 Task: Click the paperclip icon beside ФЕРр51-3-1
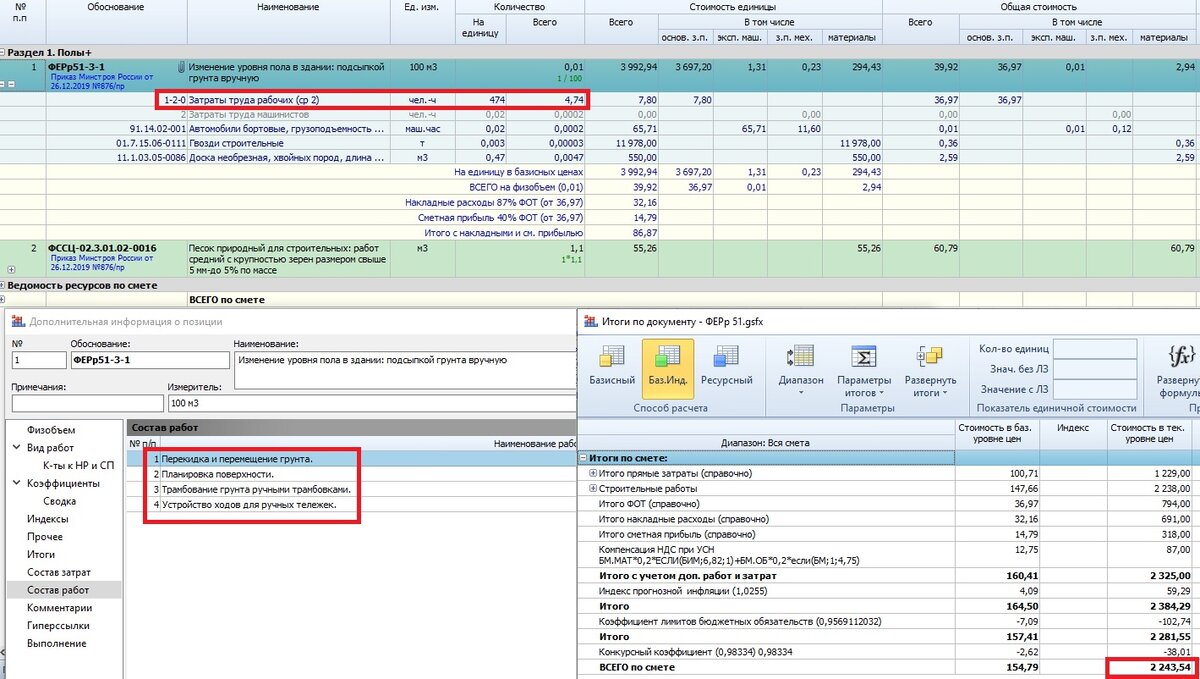tap(182, 68)
